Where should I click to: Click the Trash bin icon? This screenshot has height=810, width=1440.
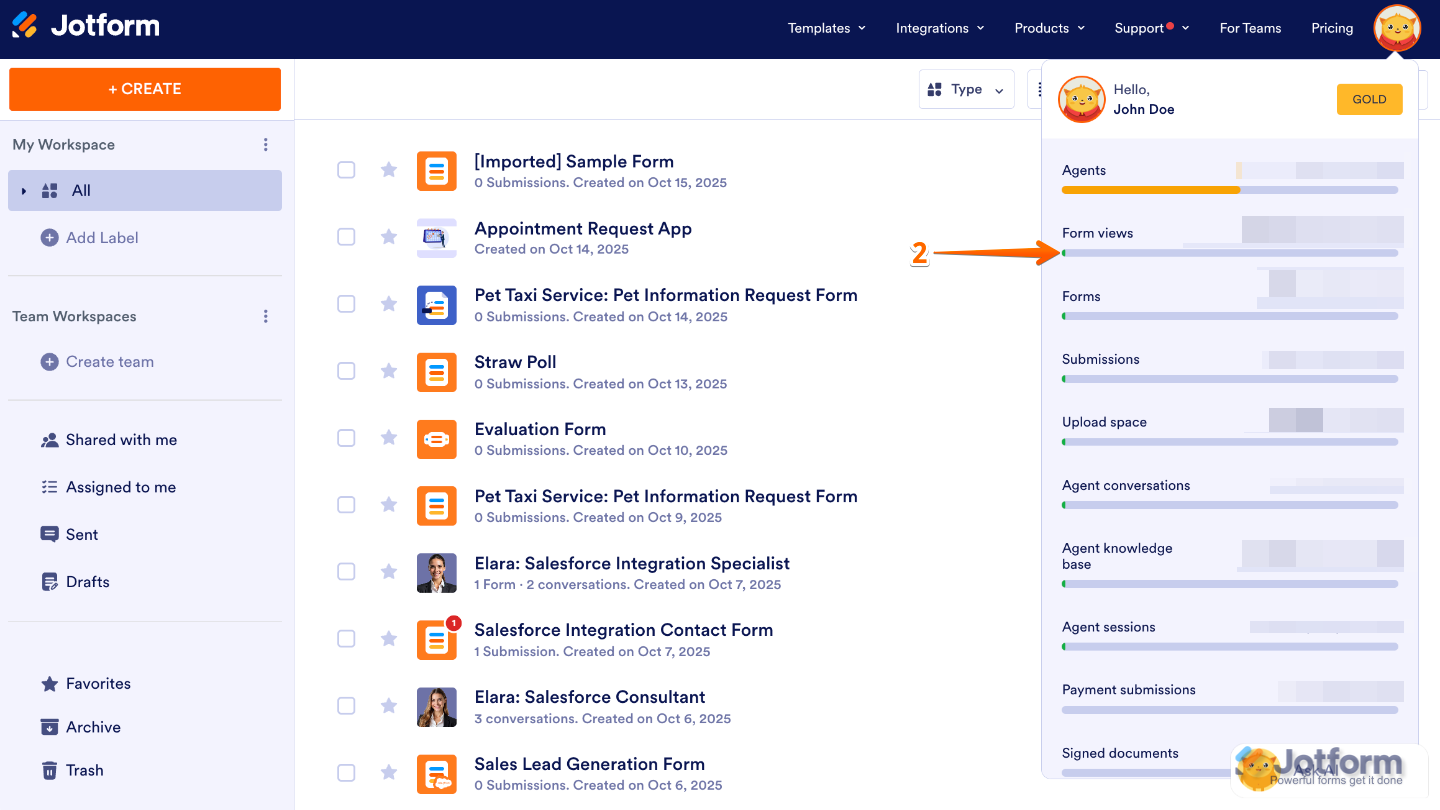[x=49, y=770]
